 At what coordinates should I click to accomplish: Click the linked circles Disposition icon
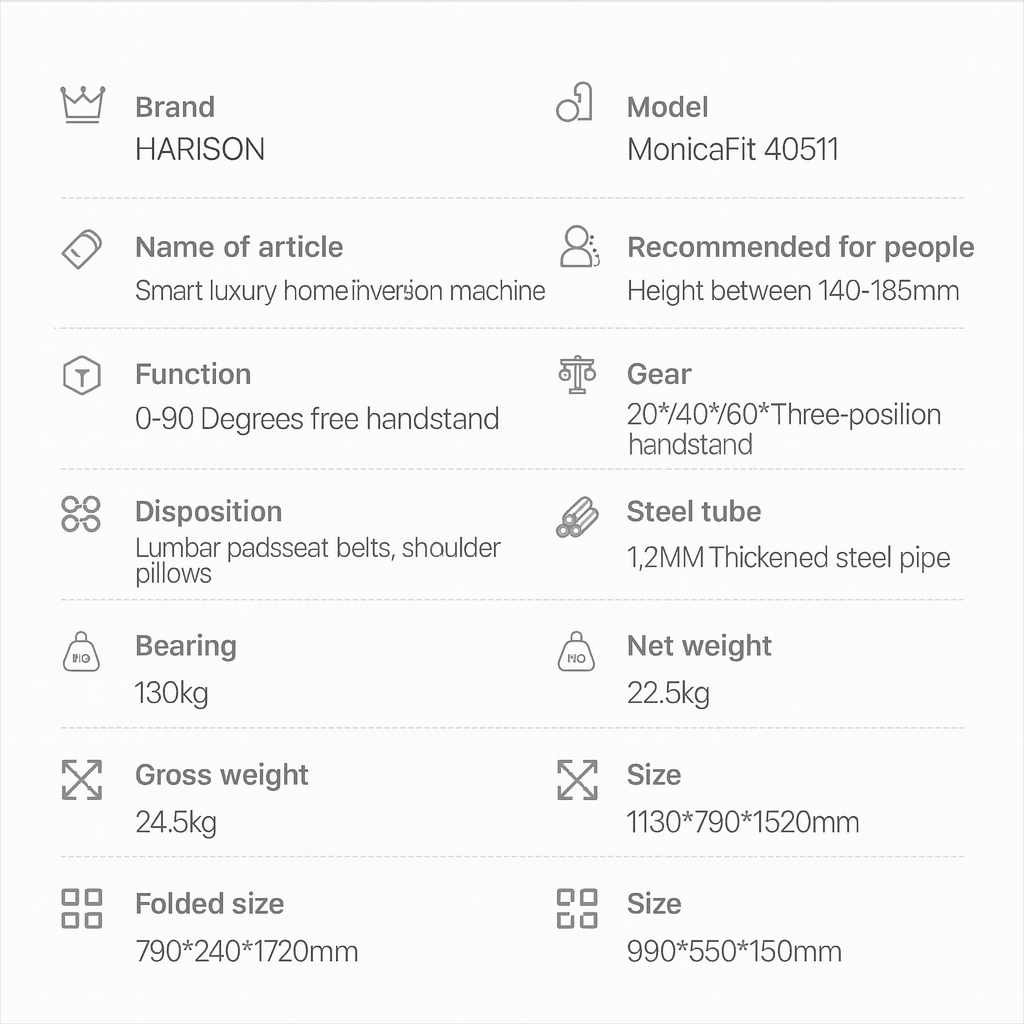81,513
